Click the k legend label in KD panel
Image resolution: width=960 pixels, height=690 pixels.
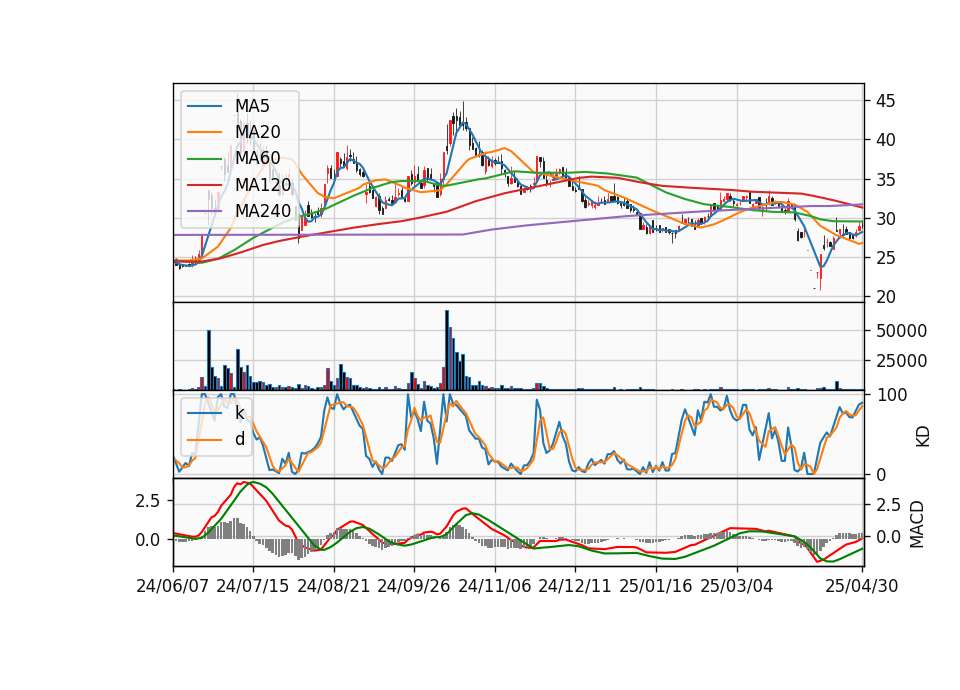coord(239,413)
